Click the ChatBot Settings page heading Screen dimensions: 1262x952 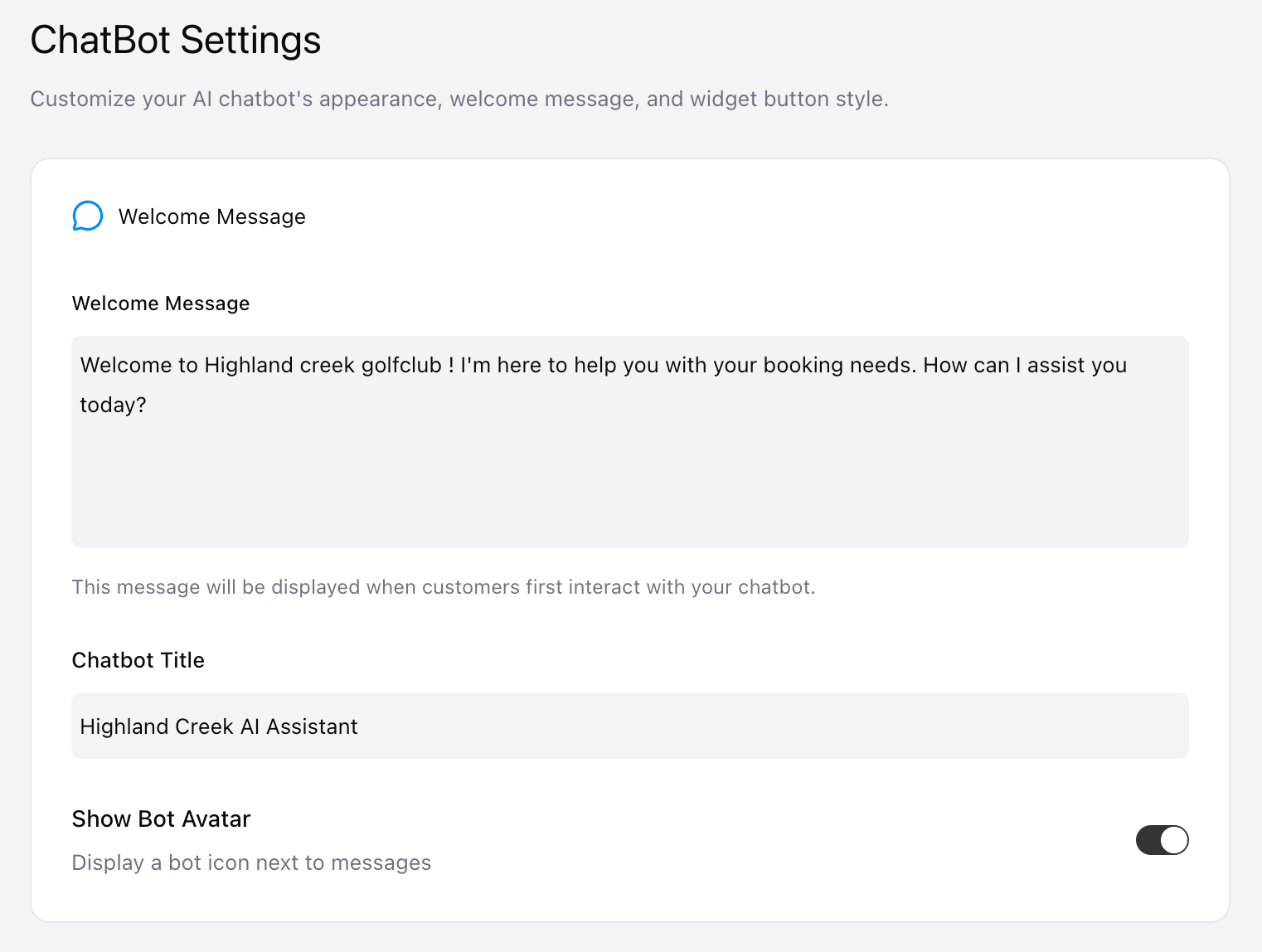[x=176, y=40]
